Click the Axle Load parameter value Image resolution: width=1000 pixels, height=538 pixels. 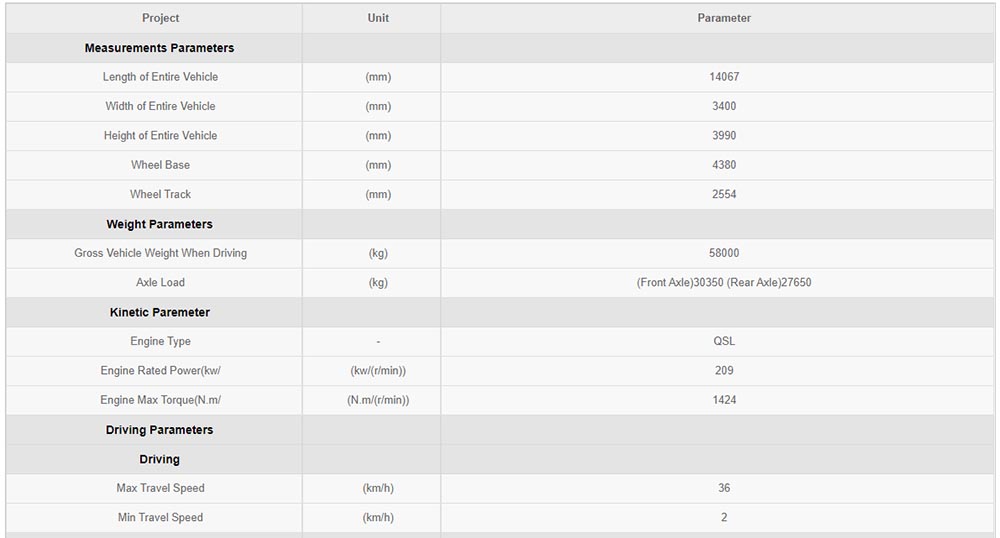coord(724,282)
